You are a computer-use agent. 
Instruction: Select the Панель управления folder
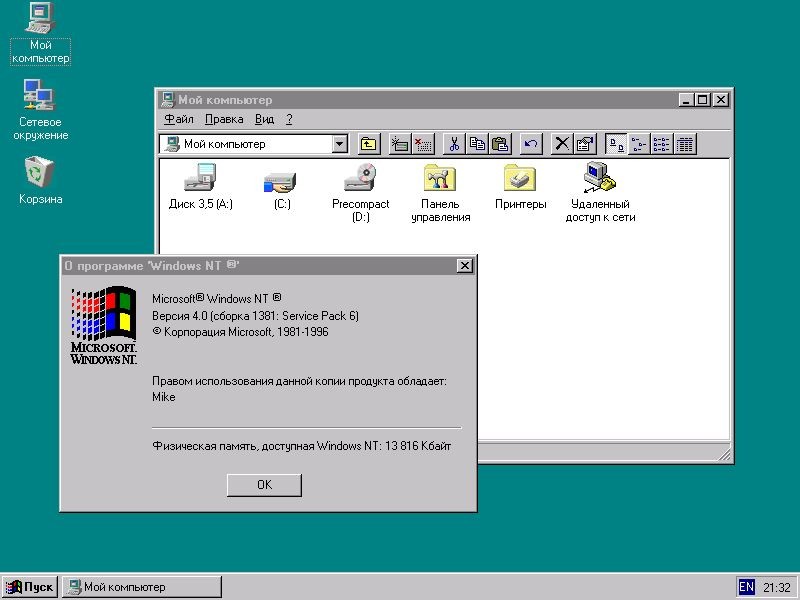(440, 193)
